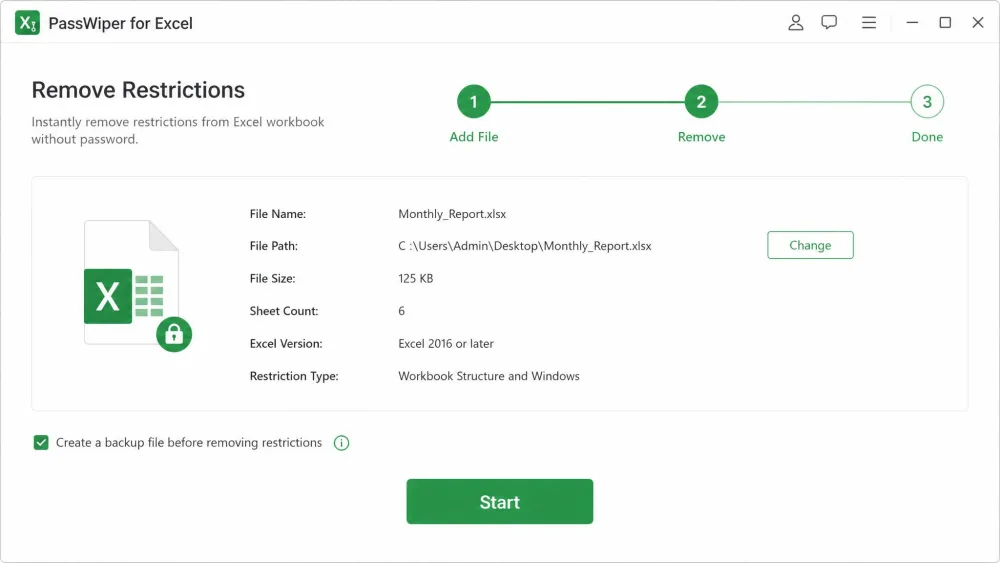
Task: Minimize the PassWiper window
Action: 912,23
